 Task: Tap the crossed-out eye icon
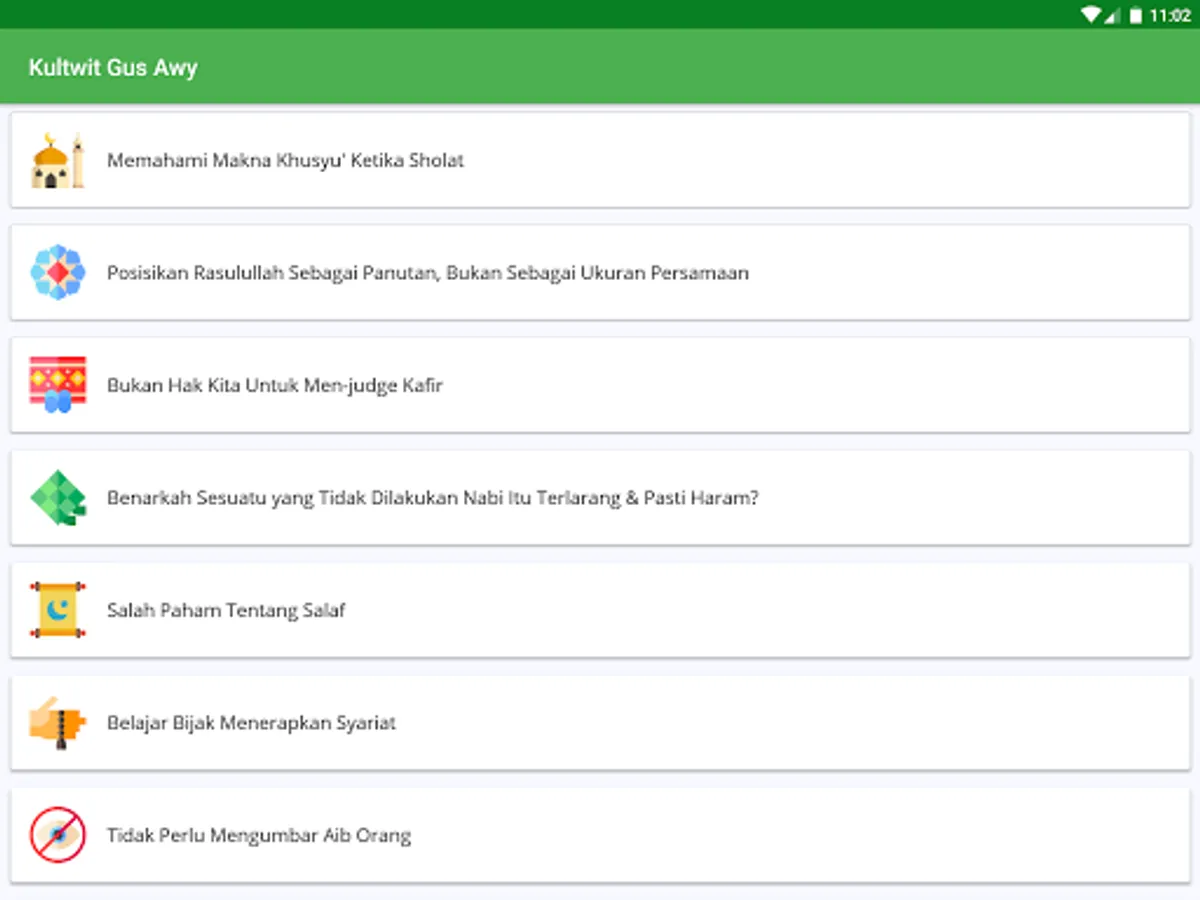pyautogui.click(x=58, y=835)
